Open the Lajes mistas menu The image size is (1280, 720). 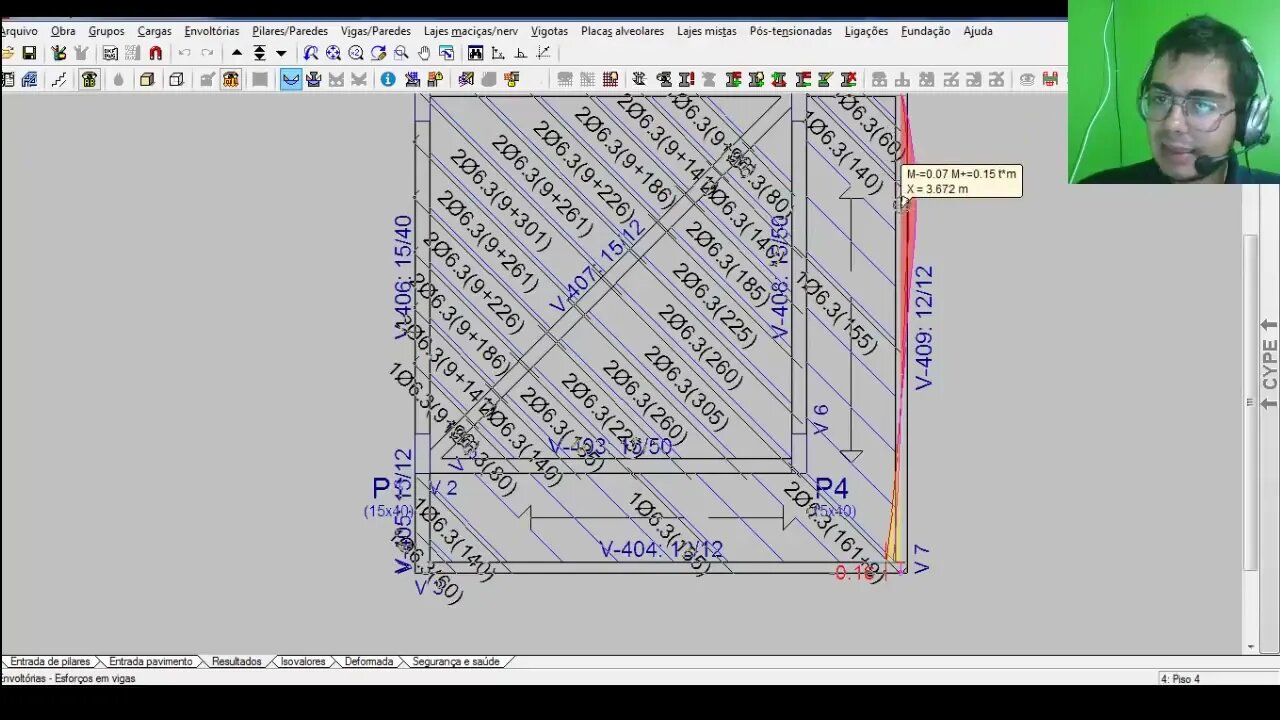(707, 31)
